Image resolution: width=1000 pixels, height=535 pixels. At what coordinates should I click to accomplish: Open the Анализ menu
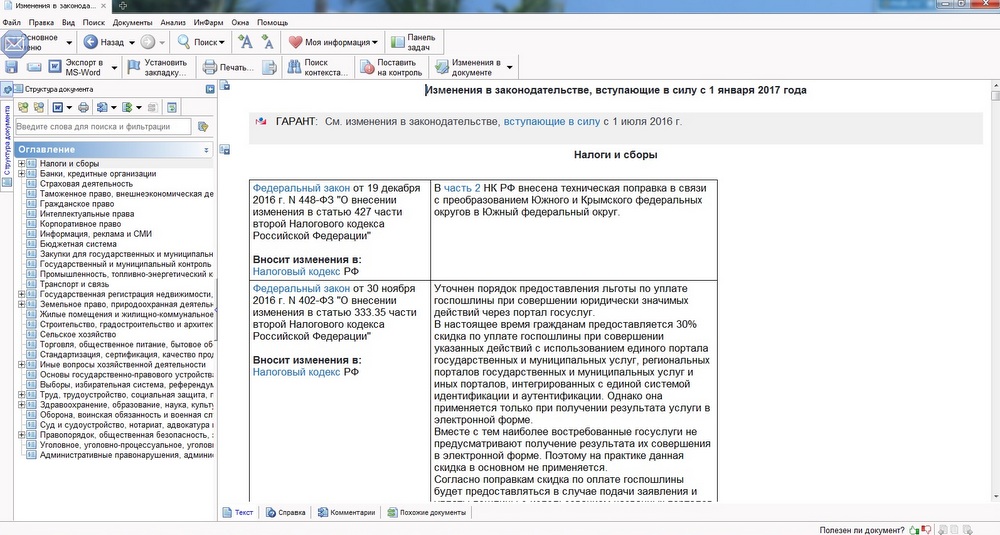coord(173,22)
